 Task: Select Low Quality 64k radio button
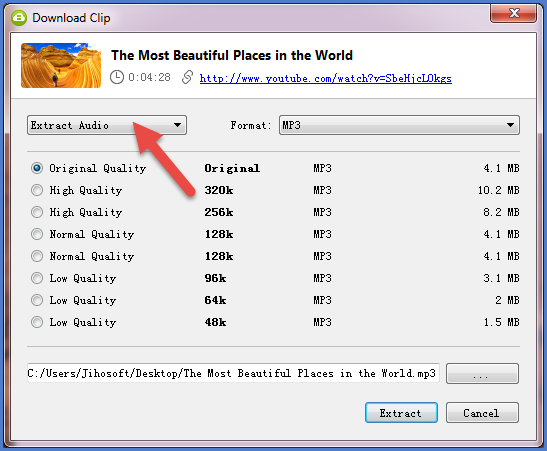click(37, 300)
